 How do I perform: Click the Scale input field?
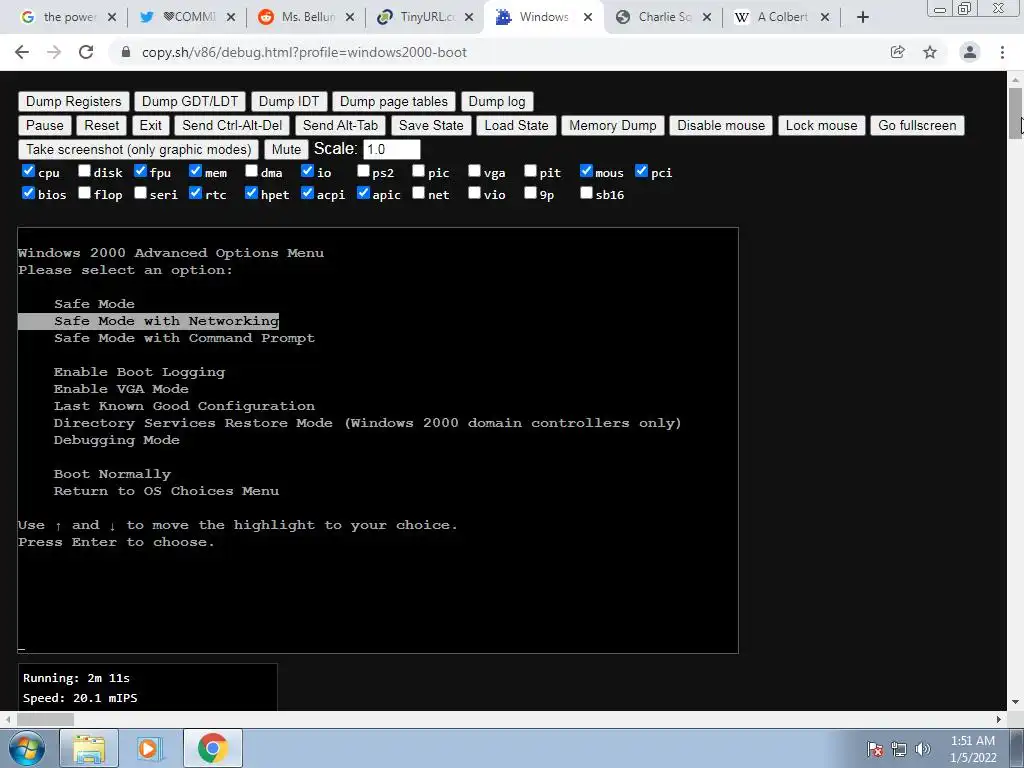coord(392,150)
